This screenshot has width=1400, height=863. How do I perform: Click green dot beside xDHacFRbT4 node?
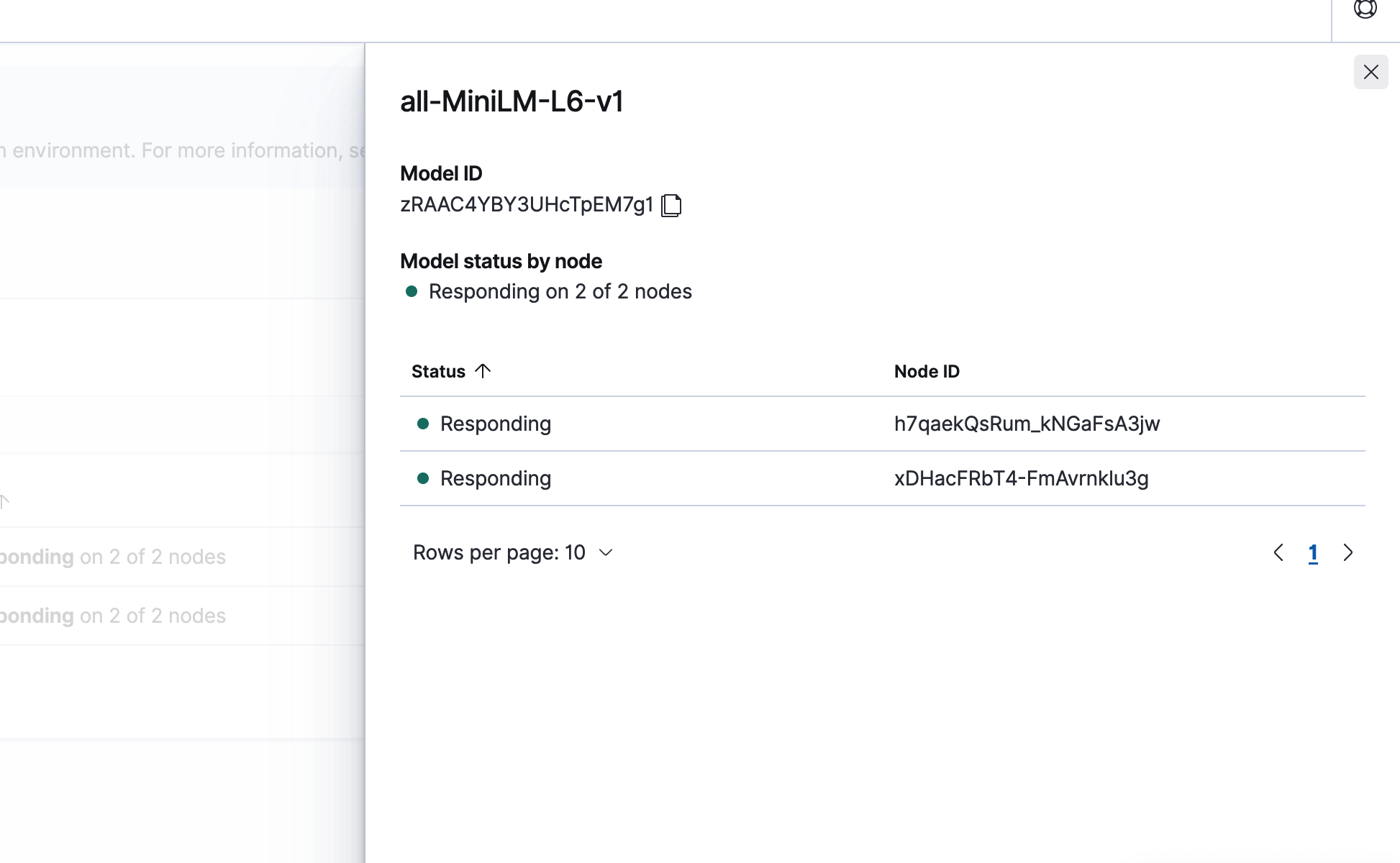point(423,478)
